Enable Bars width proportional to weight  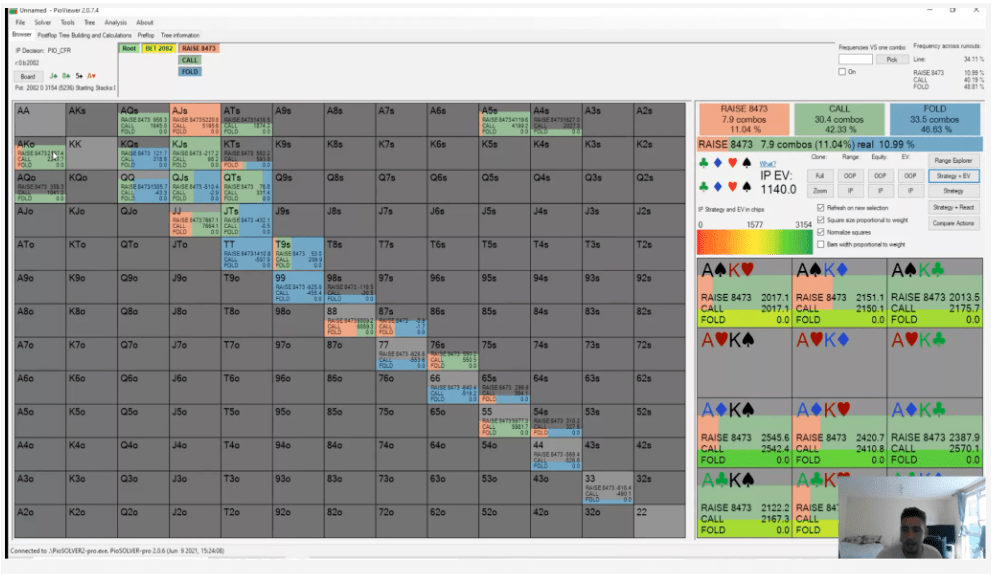click(821, 244)
